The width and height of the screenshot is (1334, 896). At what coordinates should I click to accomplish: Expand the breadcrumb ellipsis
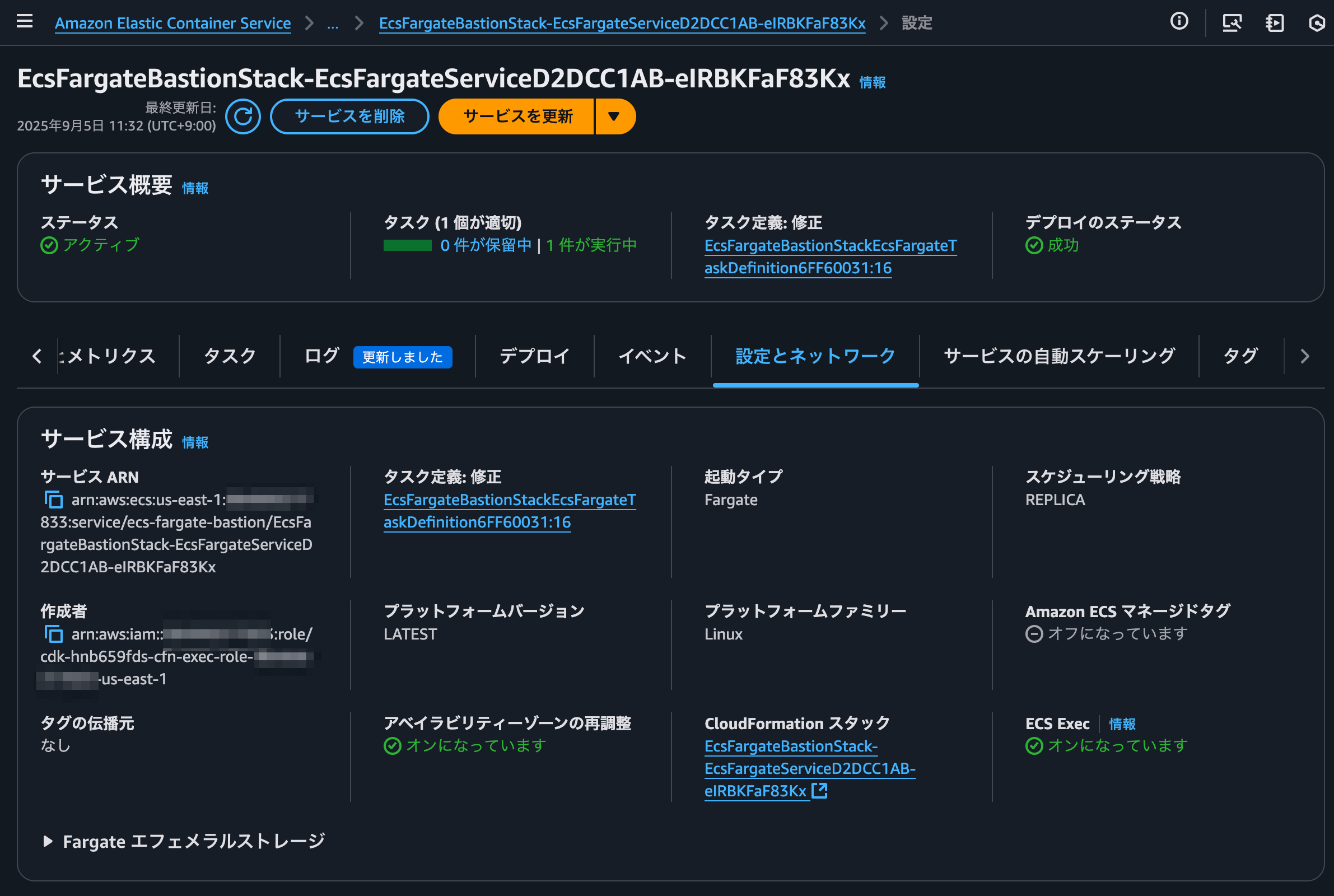(333, 24)
